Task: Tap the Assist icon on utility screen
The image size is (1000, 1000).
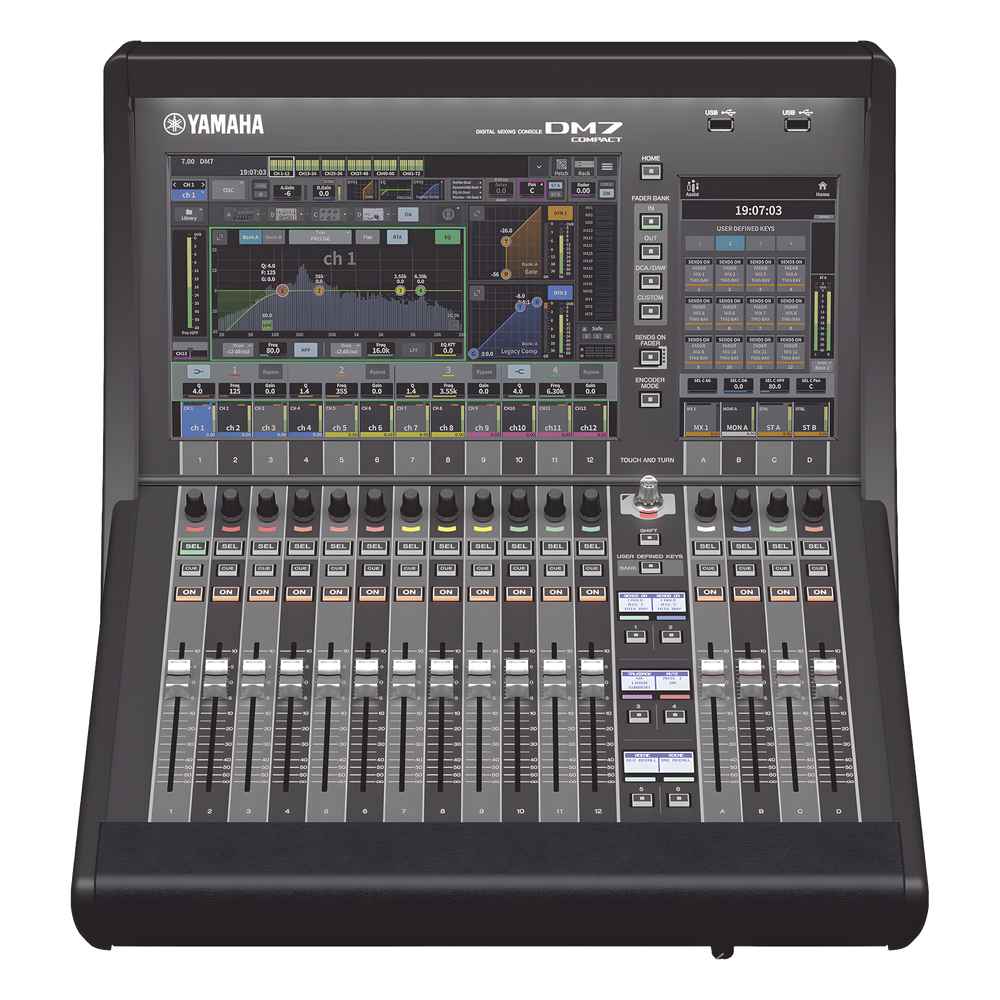Action: (693, 188)
